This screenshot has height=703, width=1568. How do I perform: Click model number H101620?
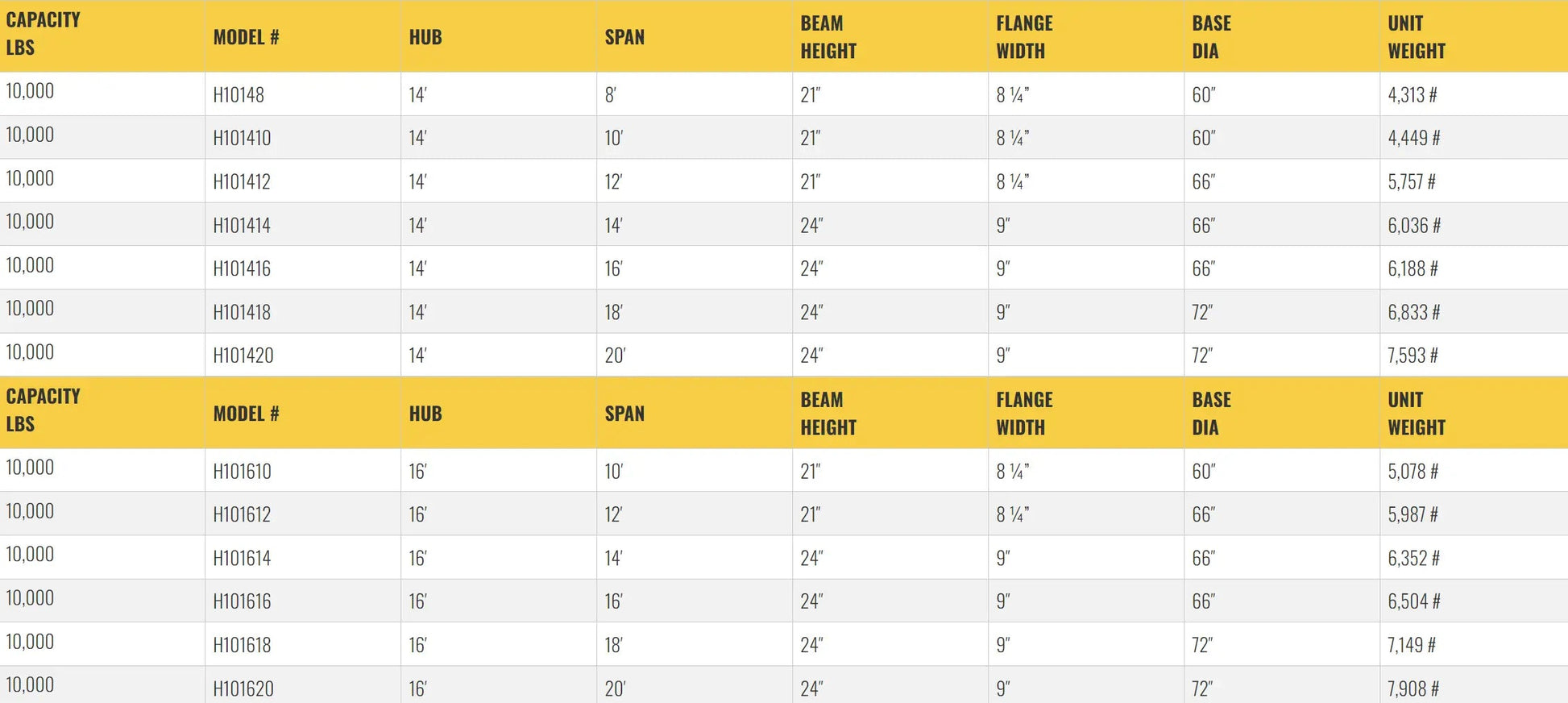coord(243,688)
